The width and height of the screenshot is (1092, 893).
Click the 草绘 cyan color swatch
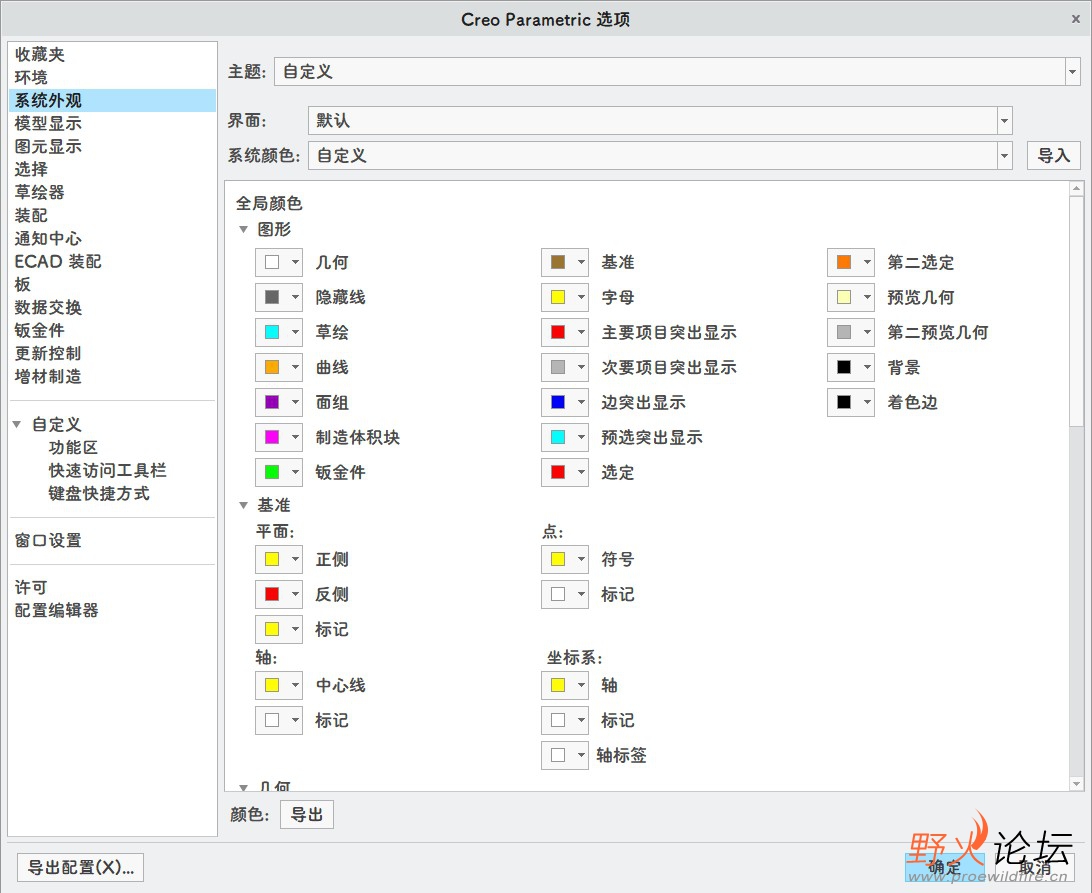(x=272, y=332)
